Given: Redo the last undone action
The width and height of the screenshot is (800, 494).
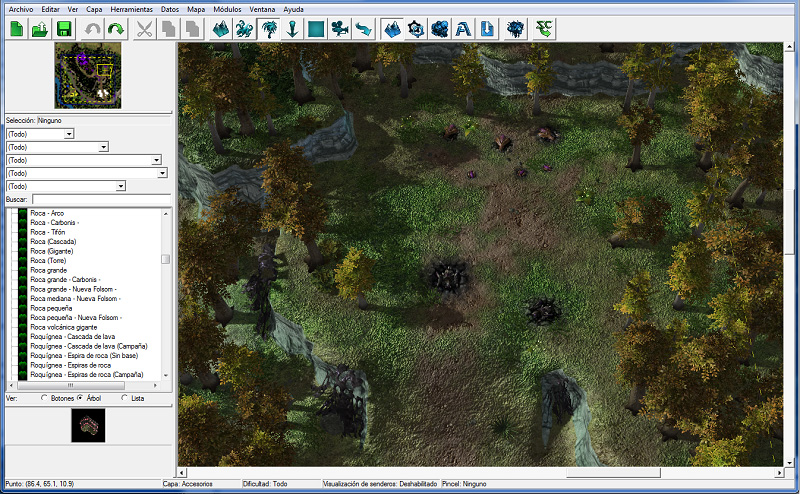Looking at the screenshot, I should [116, 29].
